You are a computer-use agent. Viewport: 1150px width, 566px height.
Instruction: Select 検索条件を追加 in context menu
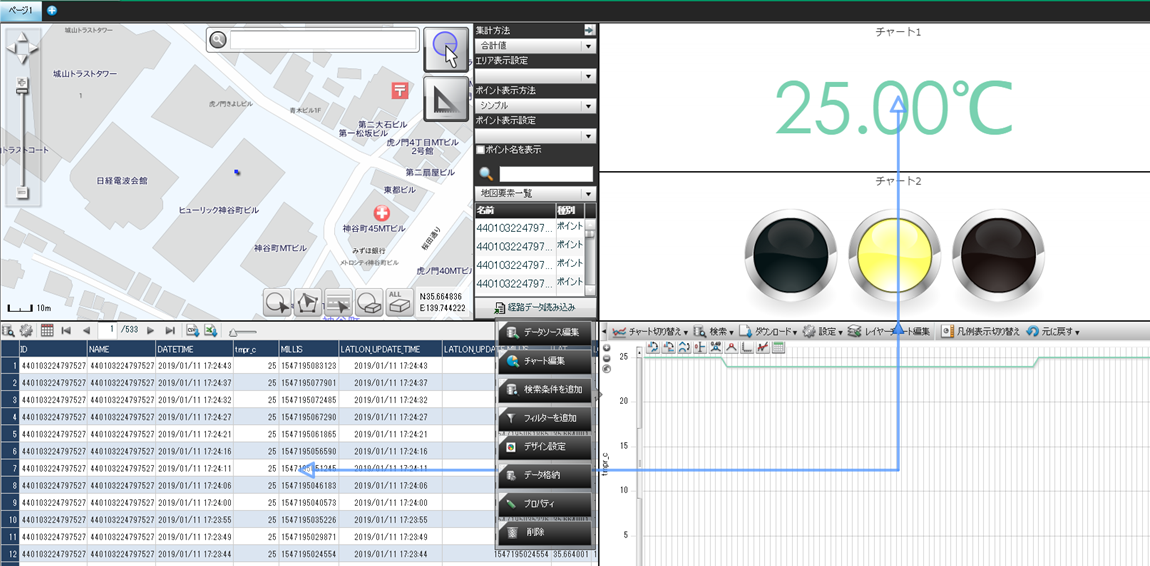coord(544,389)
